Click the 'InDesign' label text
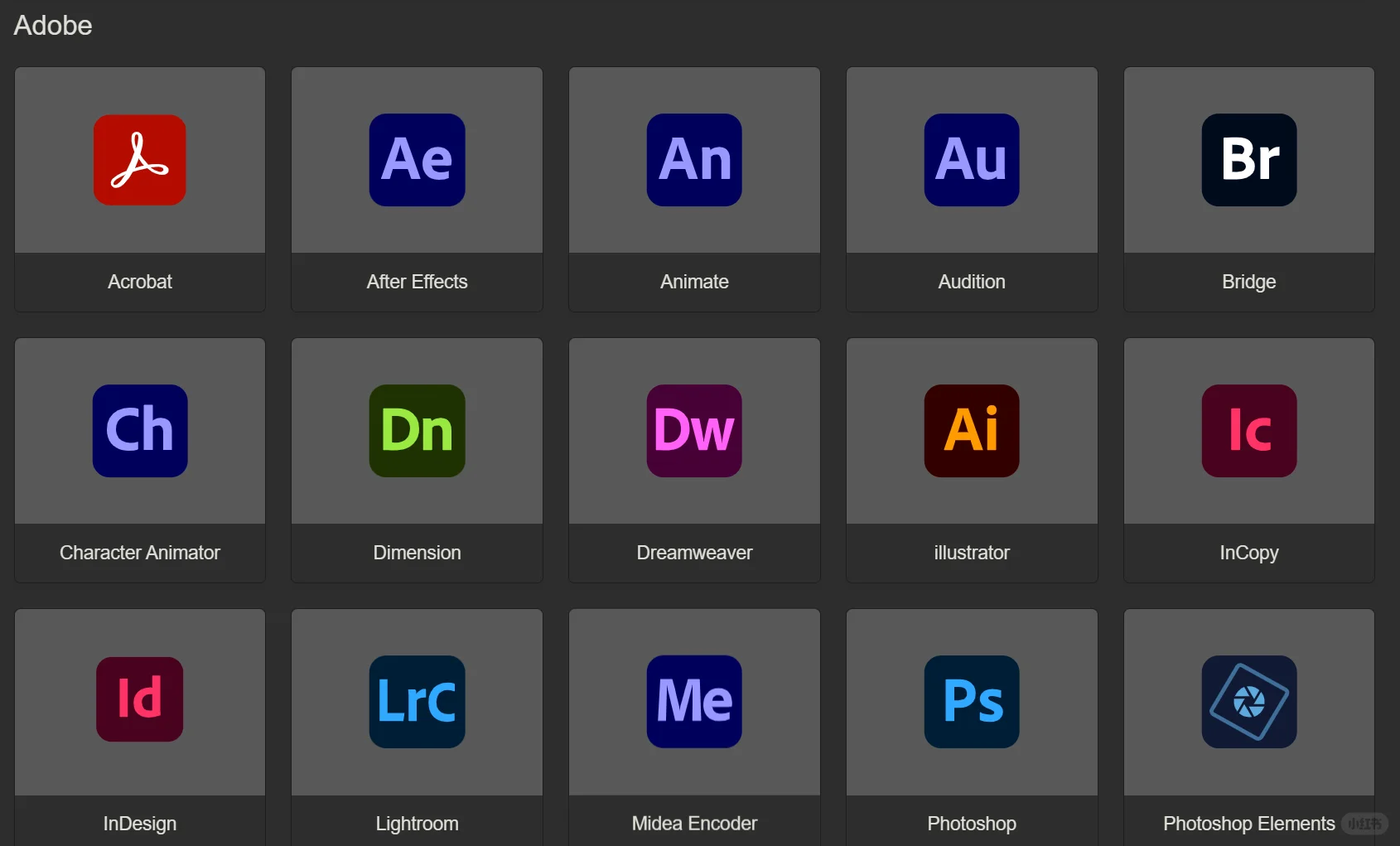1400x846 pixels. click(x=140, y=824)
